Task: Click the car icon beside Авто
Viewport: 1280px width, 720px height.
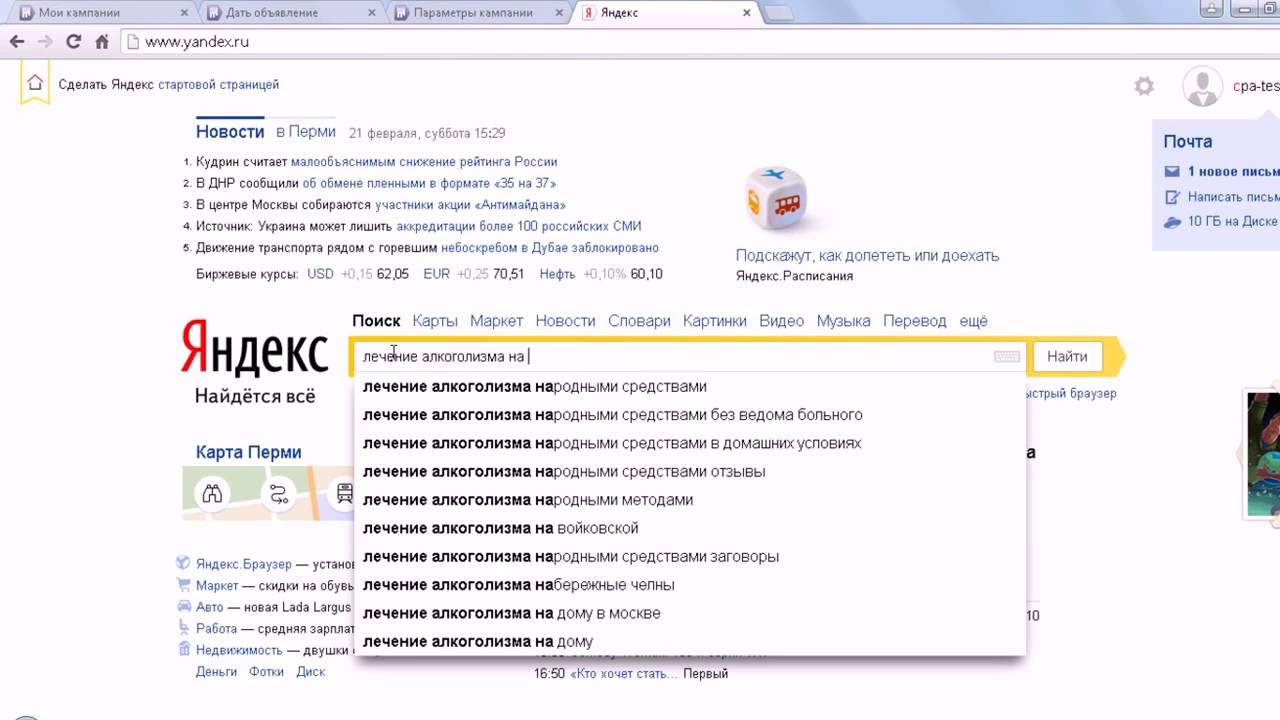Action: [183, 606]
